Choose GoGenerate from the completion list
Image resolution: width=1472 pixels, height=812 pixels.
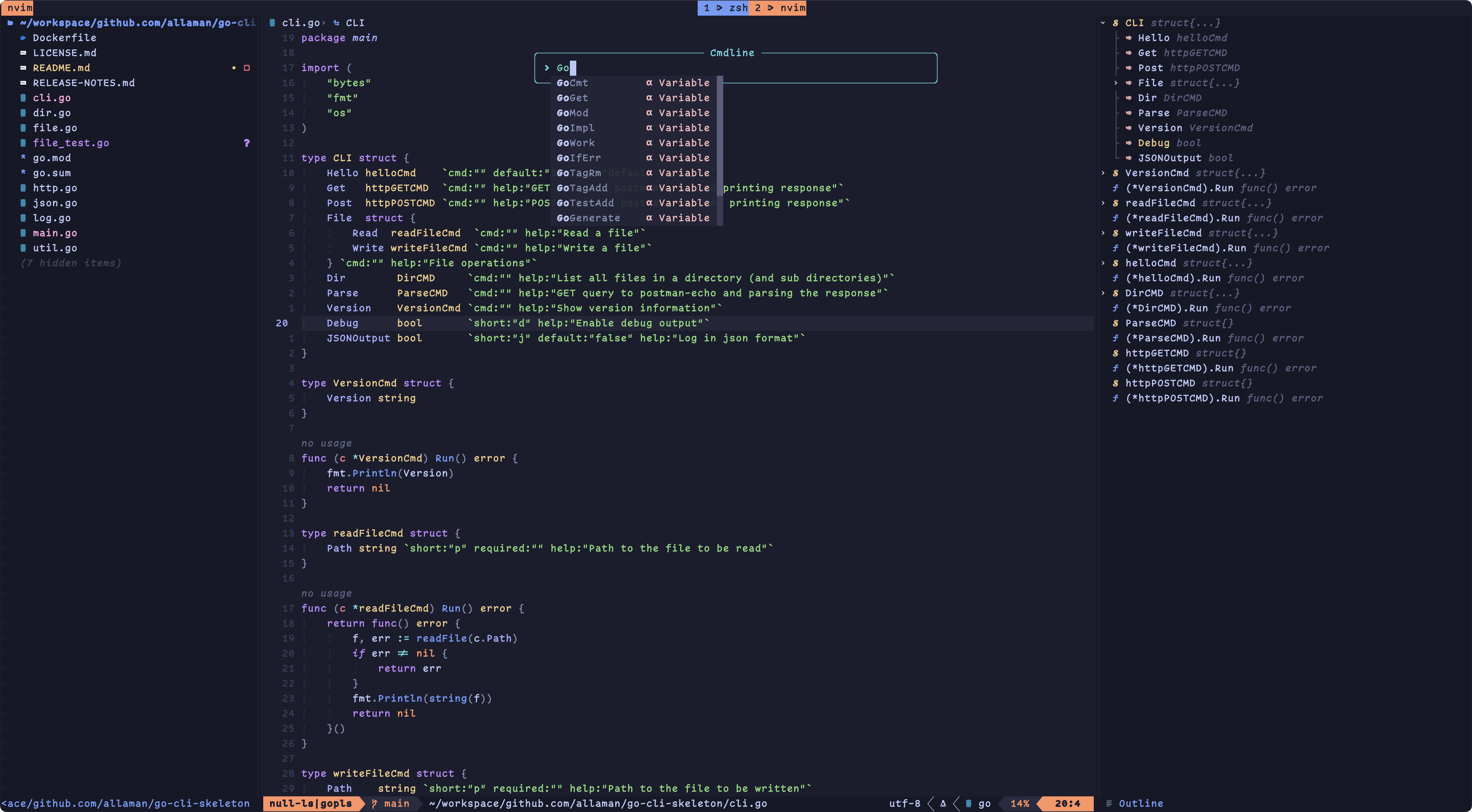[588, 218]
